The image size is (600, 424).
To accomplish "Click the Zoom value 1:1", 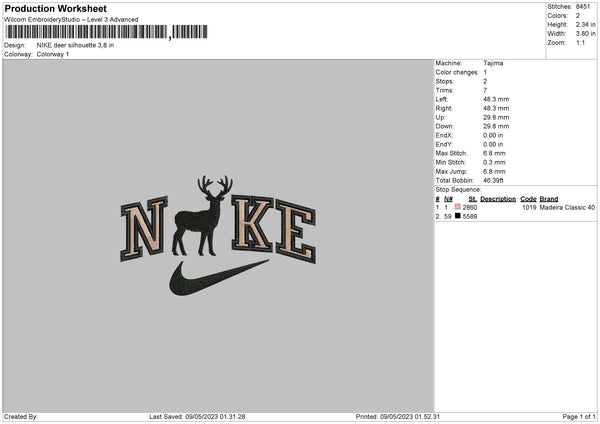I will pos(580,42).
